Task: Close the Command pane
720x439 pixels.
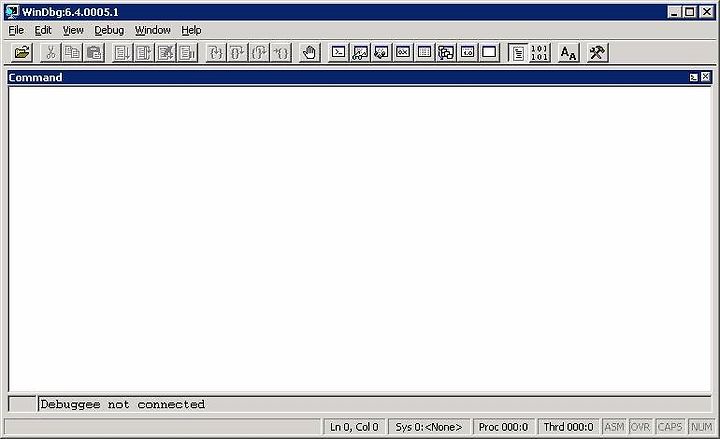Action: tap(706, 77)
